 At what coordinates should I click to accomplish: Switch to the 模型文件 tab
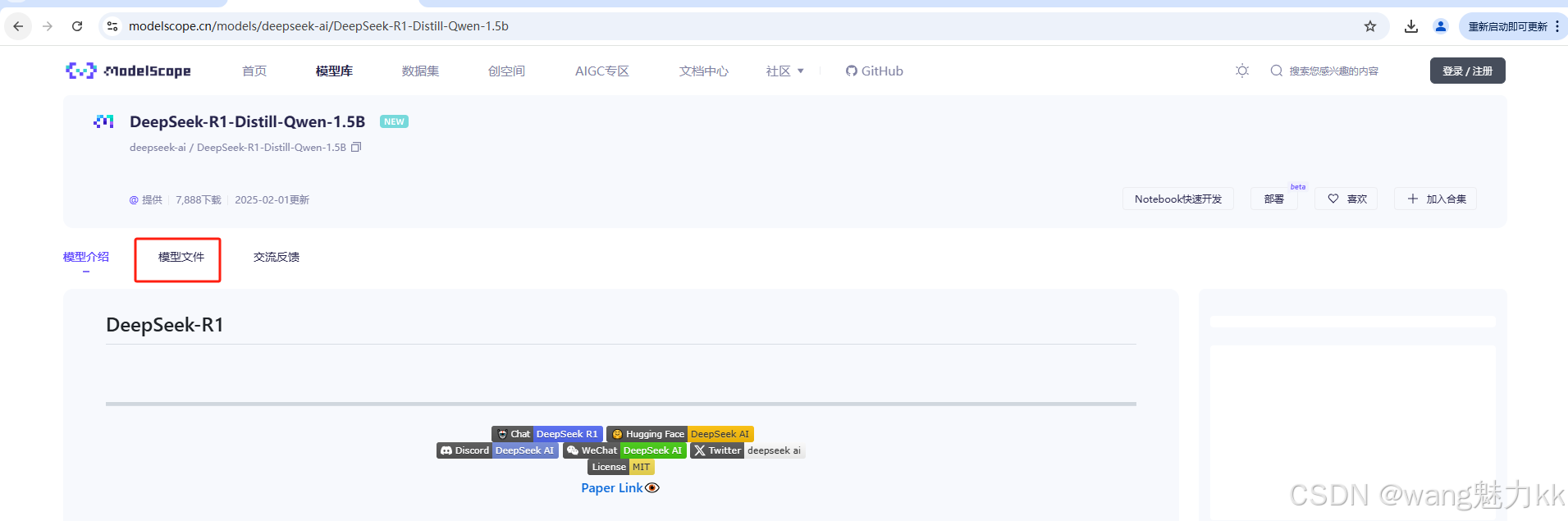[x=181, y=257]
